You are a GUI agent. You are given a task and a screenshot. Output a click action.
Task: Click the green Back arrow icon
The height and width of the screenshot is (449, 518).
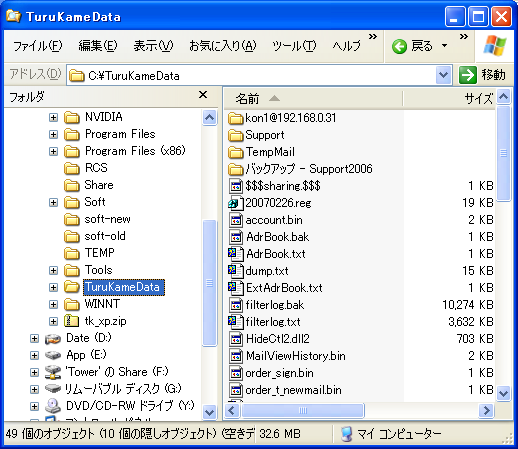[399, 46]
